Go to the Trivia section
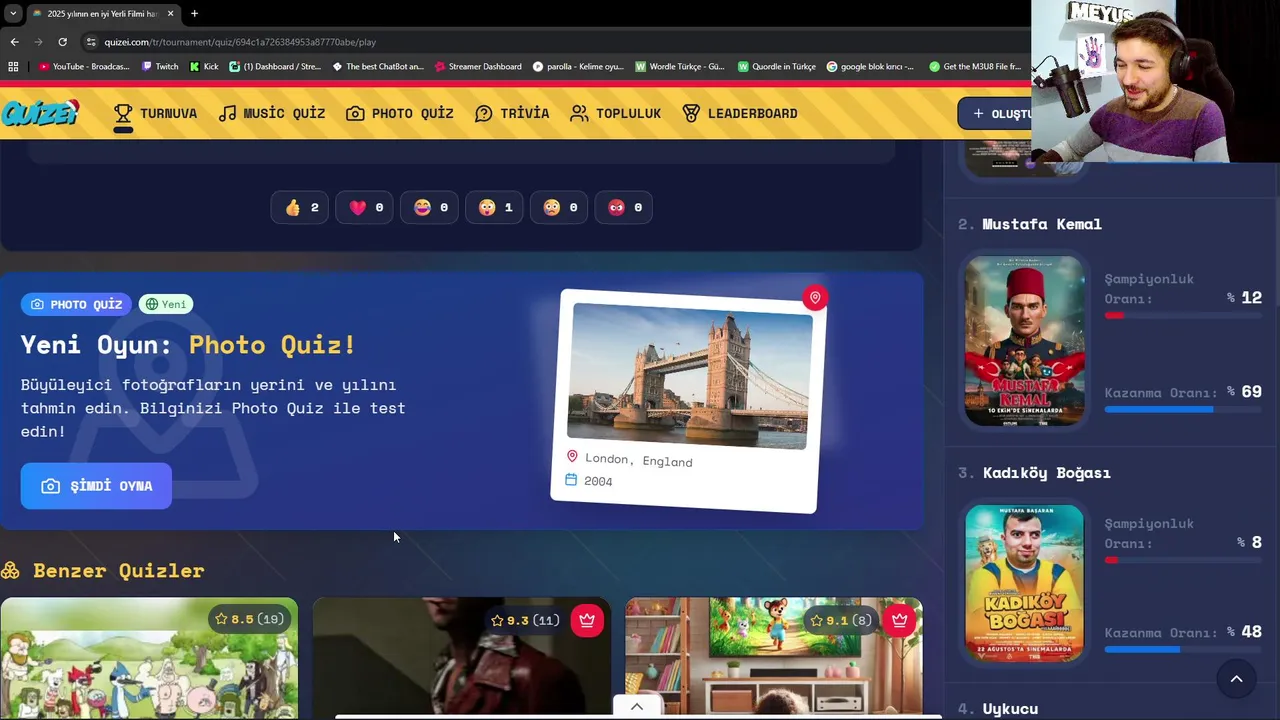 pos(512,113)
